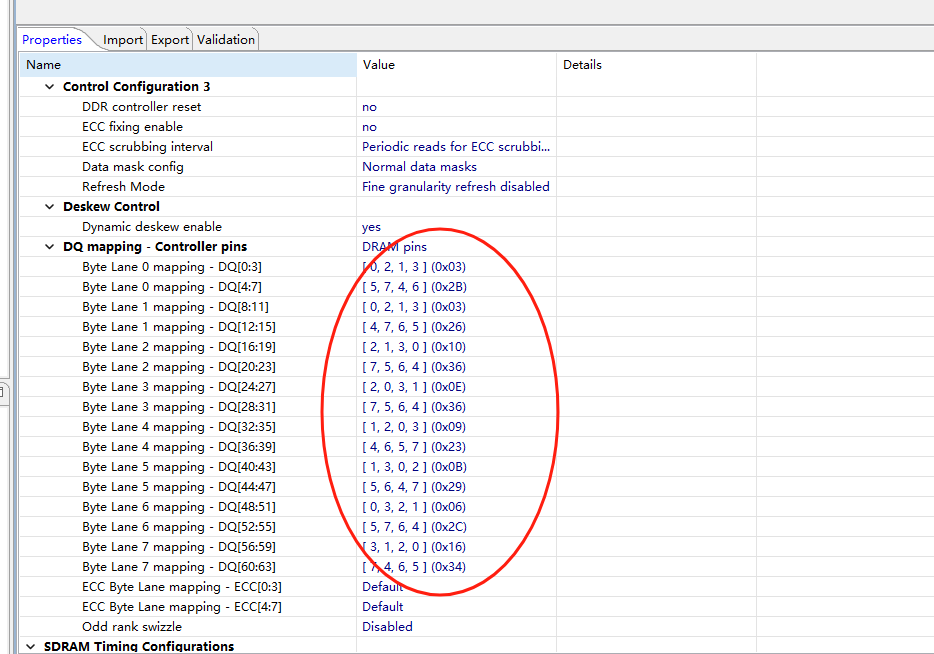This screenshot has height=654, width=934.
Task: Click value '[ 5, 7, 6, 4 ] (0x2C)'
Action: pyautogui.click(x=414, y=527)
